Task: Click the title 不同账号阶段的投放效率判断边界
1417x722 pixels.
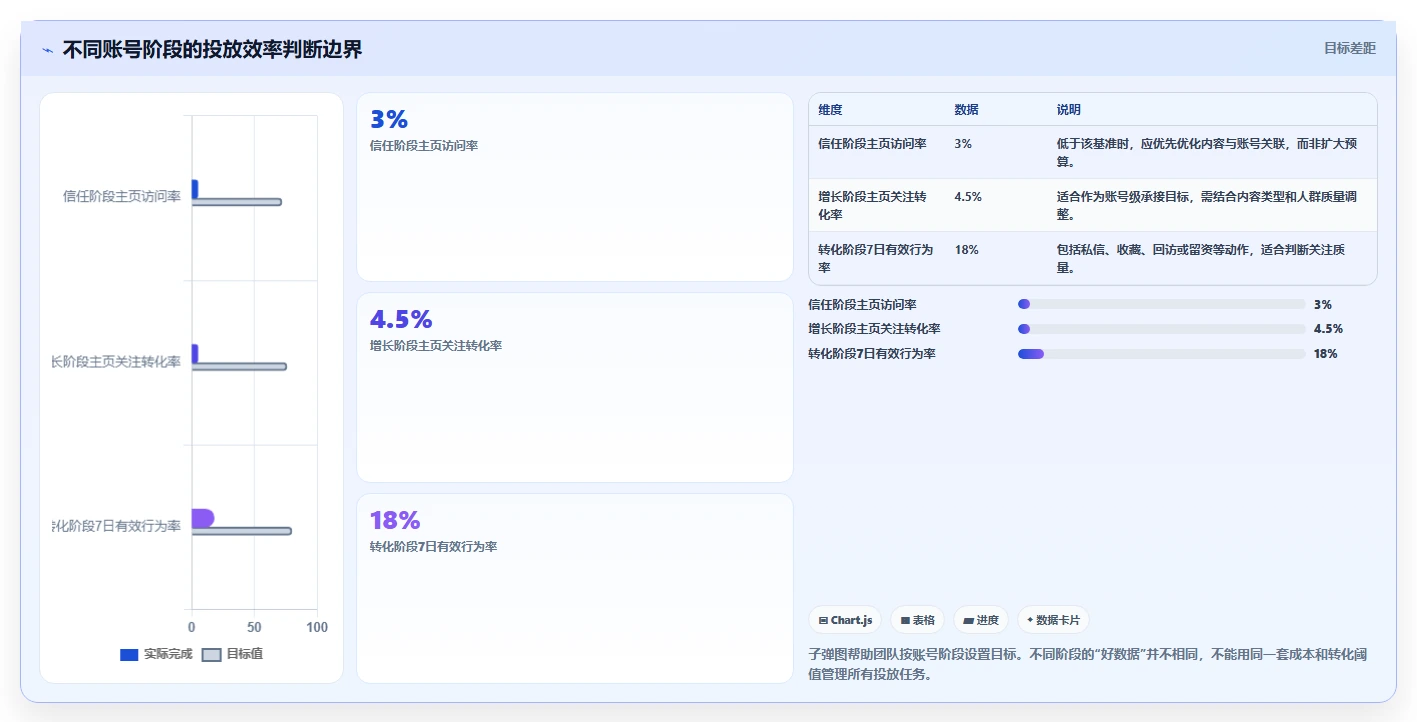Action: (212, 49)
